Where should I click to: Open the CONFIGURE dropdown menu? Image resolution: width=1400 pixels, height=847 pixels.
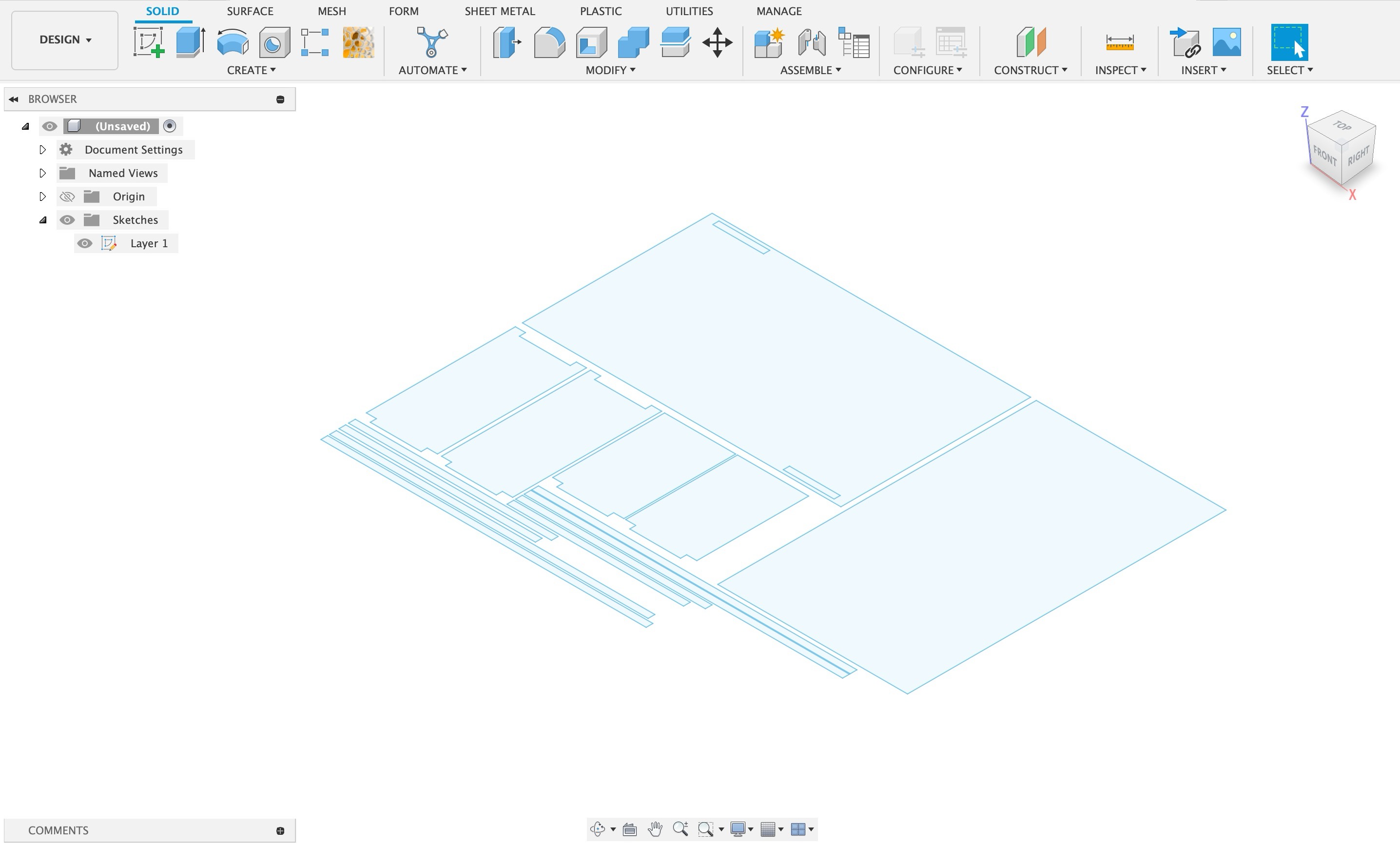point(927,70)
